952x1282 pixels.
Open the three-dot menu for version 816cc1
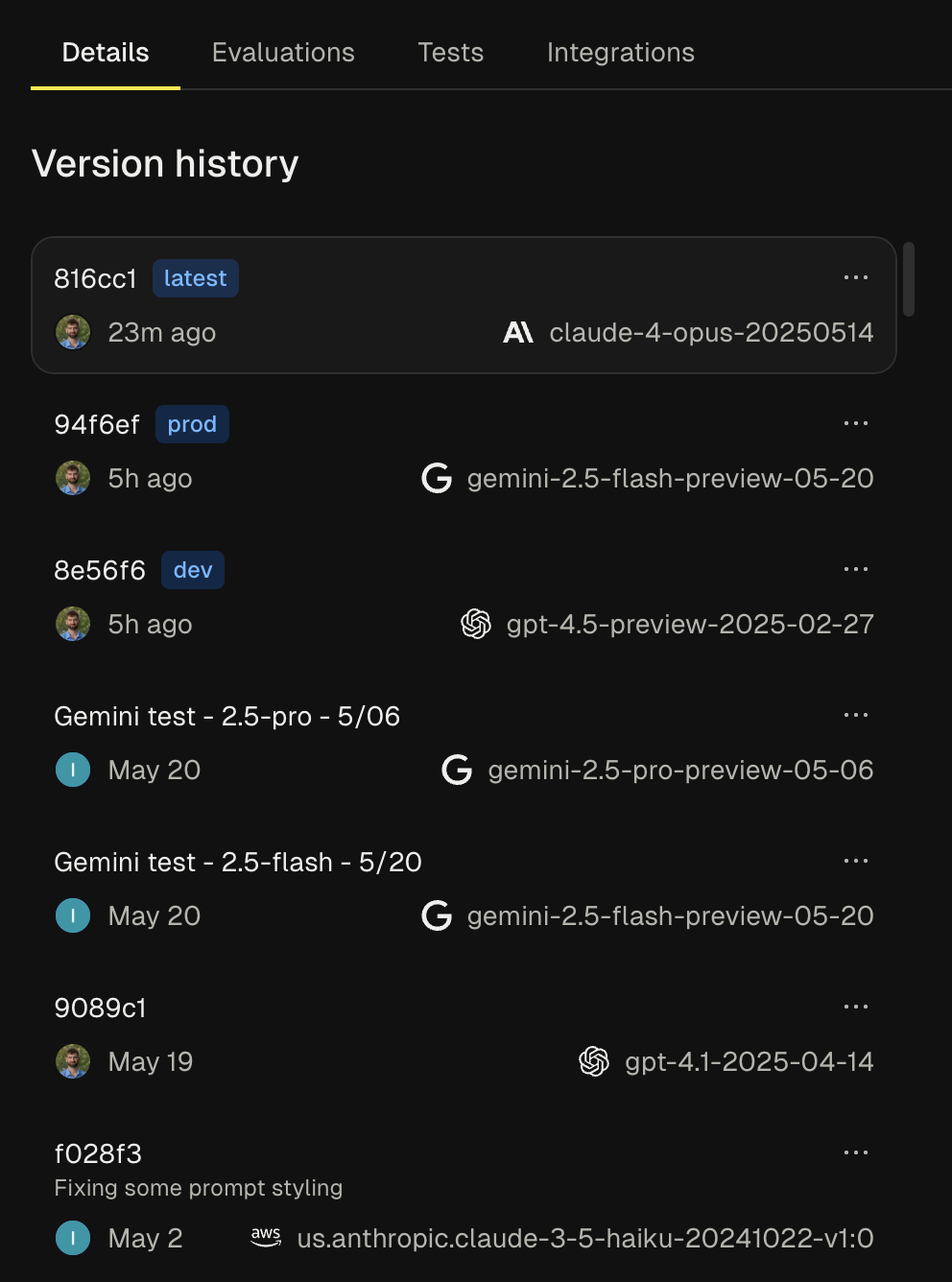click(x=855, y=278)
